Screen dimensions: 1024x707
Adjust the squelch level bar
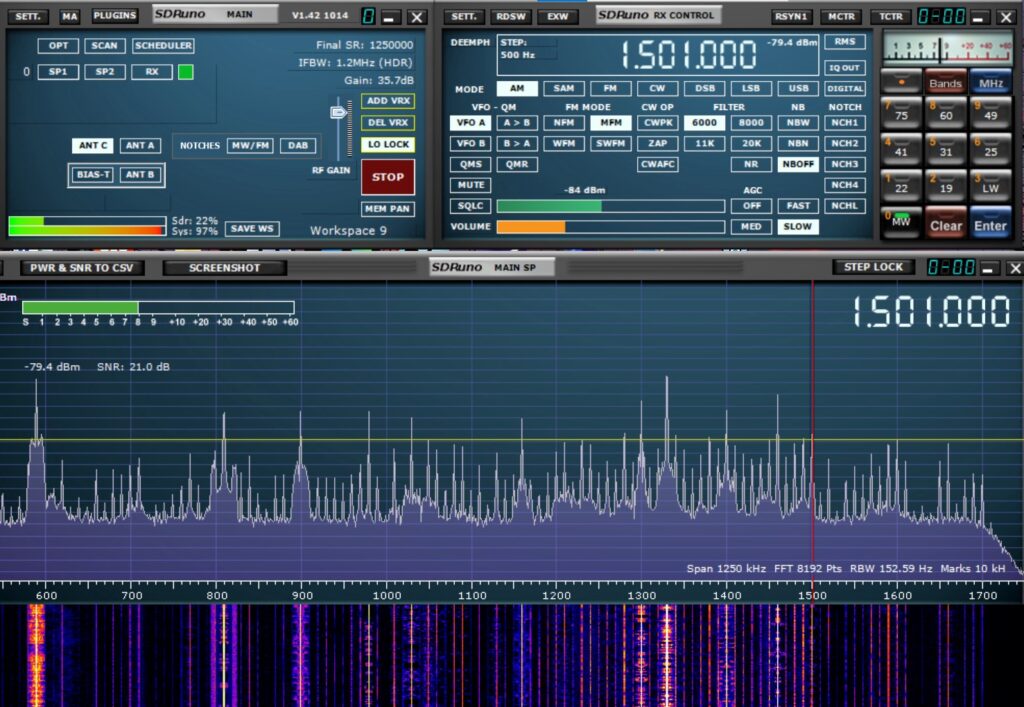(611, 206)
